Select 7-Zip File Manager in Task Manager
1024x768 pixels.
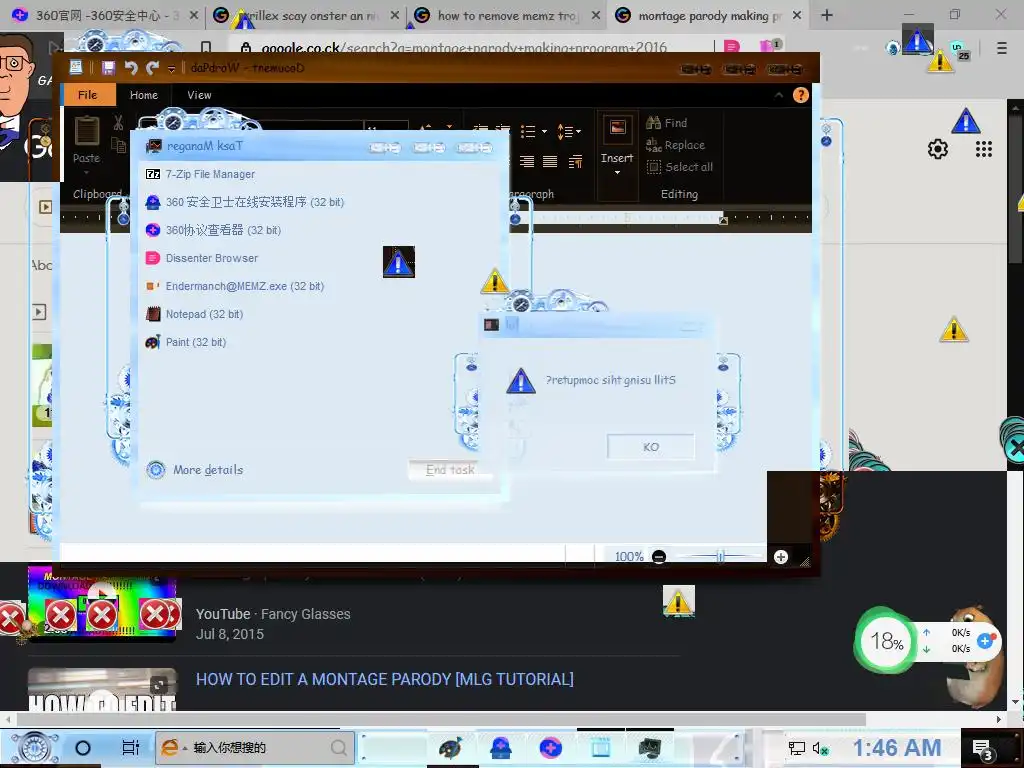point(322,174)
